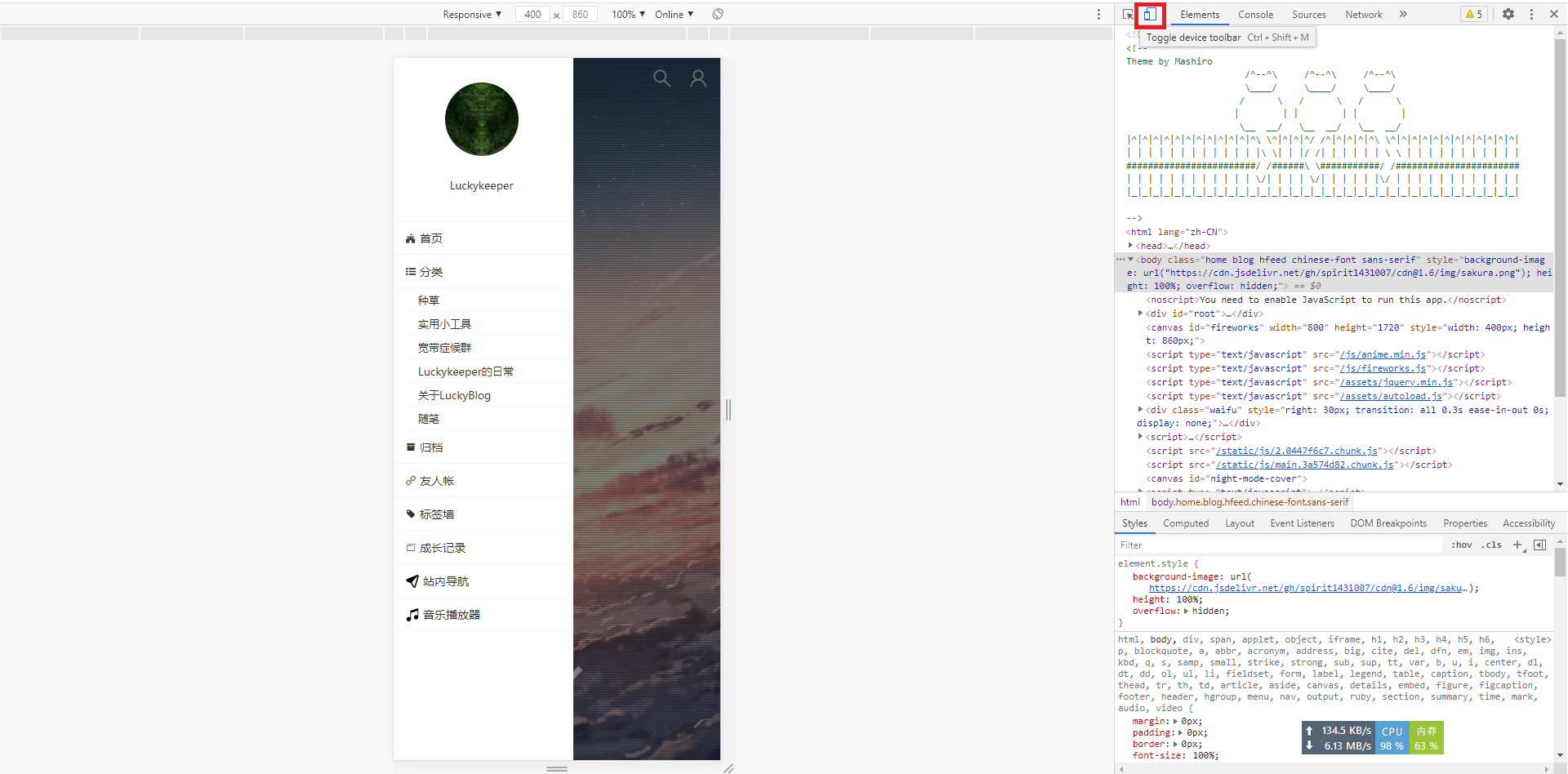
Task: Click the search magnifier on the blog
Action: tap(661, 78)
